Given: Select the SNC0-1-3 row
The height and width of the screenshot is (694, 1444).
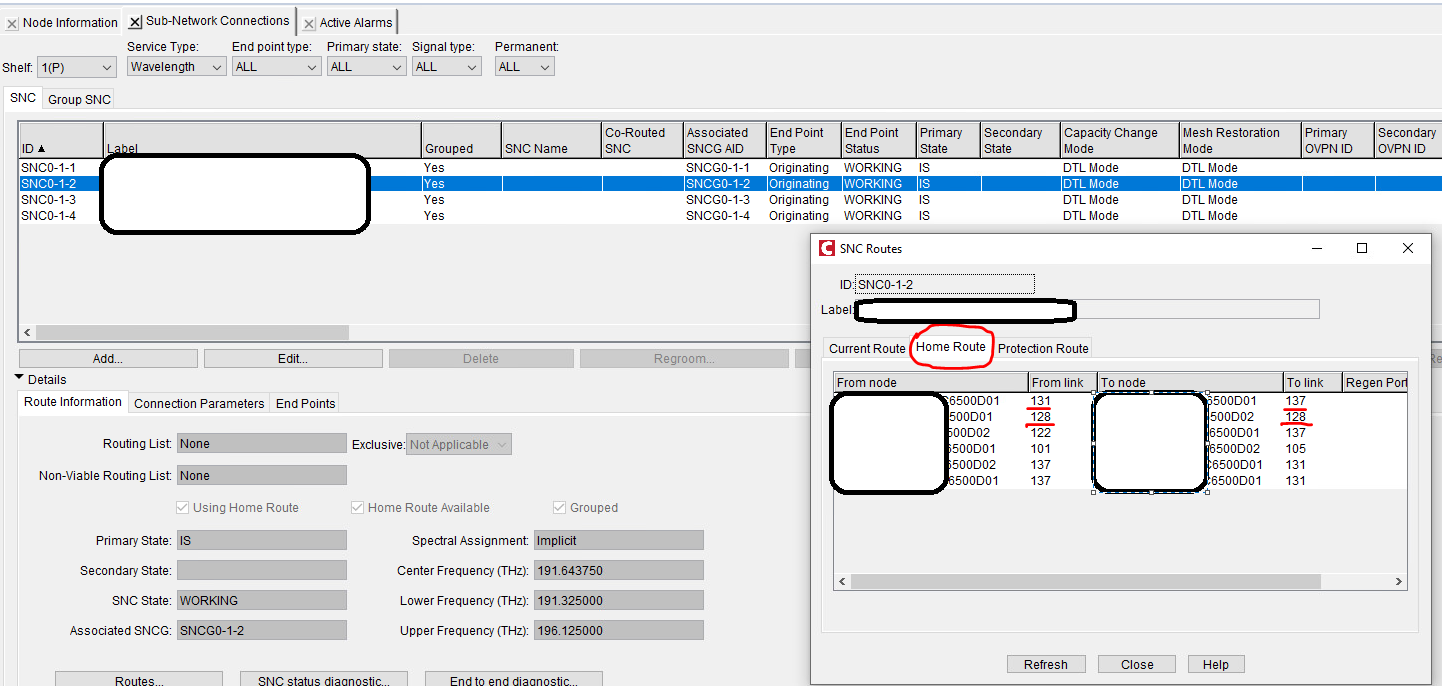Looking at the screenshot, I should tap(730, 200).
